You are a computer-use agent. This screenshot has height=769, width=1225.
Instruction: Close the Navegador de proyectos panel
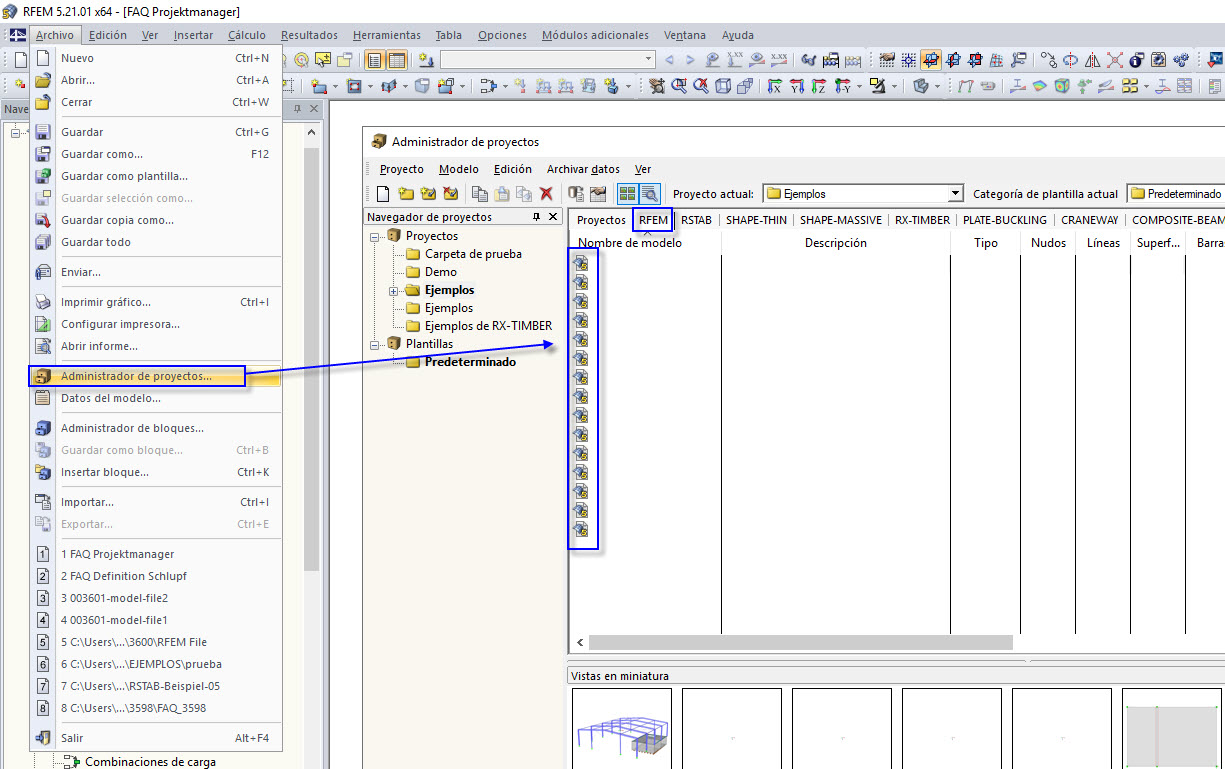click(553, 217)
